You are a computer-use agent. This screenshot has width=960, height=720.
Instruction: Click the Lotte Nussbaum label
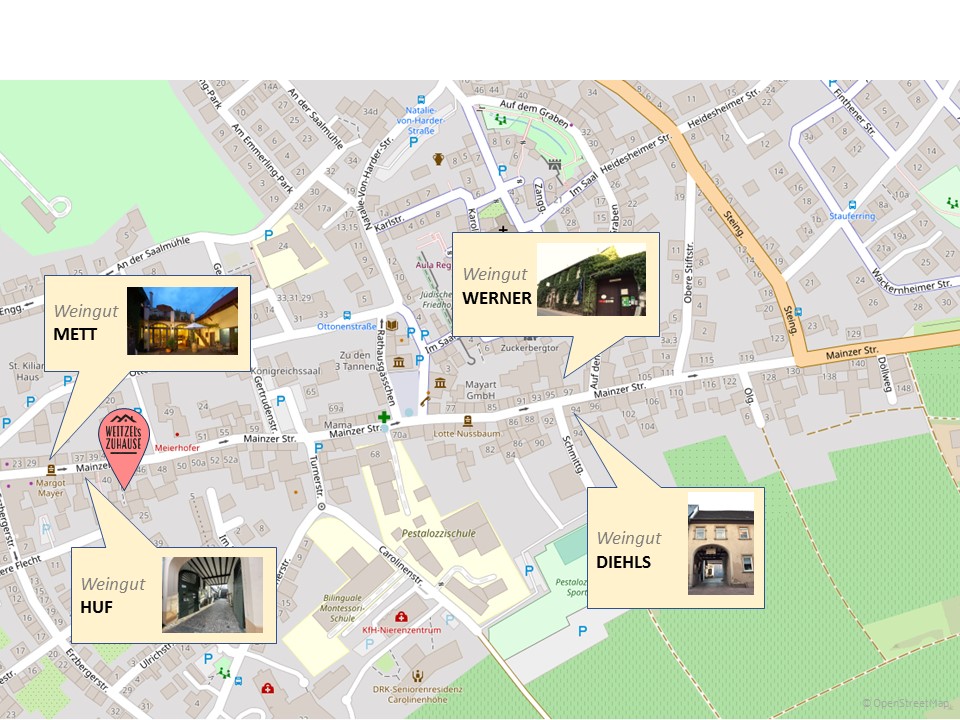point(467,433)
